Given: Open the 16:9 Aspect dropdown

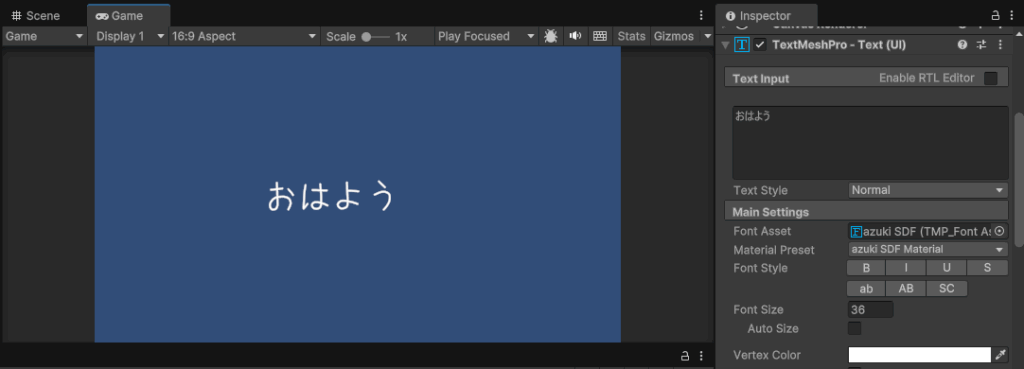Looking at the screenshot, I should 244,37.
